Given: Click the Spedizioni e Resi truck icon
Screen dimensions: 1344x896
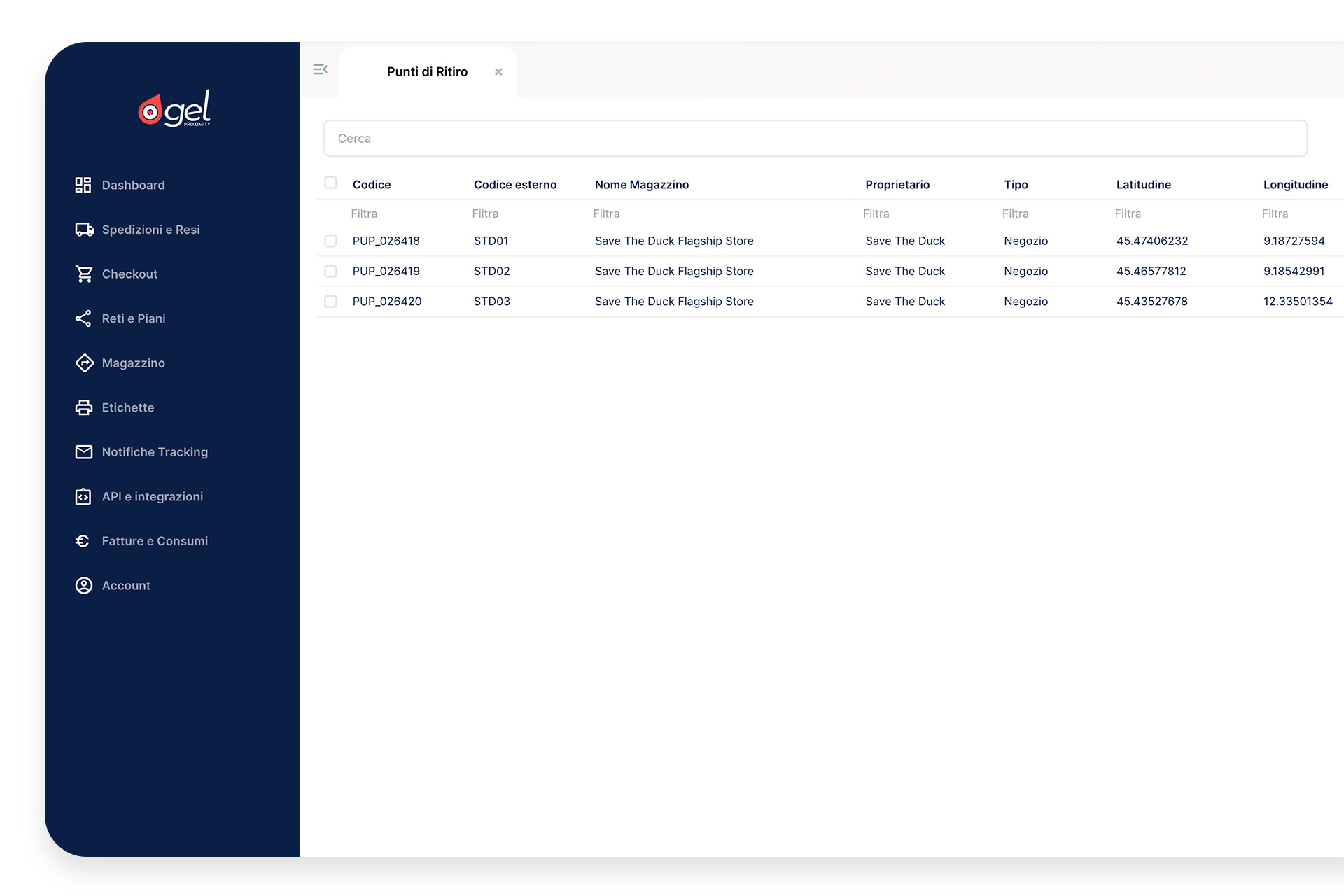Looking at the screenshot, I should click(x=84, y=230).
